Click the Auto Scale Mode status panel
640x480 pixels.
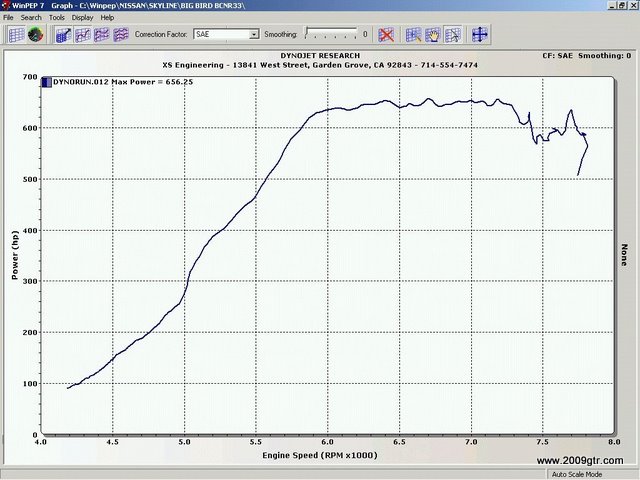tap(577, 474)
